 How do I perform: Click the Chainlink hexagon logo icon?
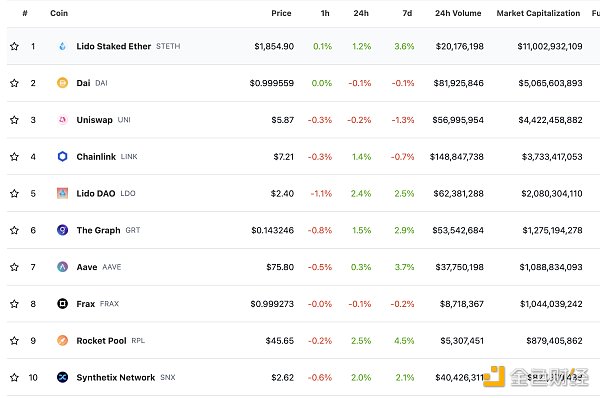62,157
